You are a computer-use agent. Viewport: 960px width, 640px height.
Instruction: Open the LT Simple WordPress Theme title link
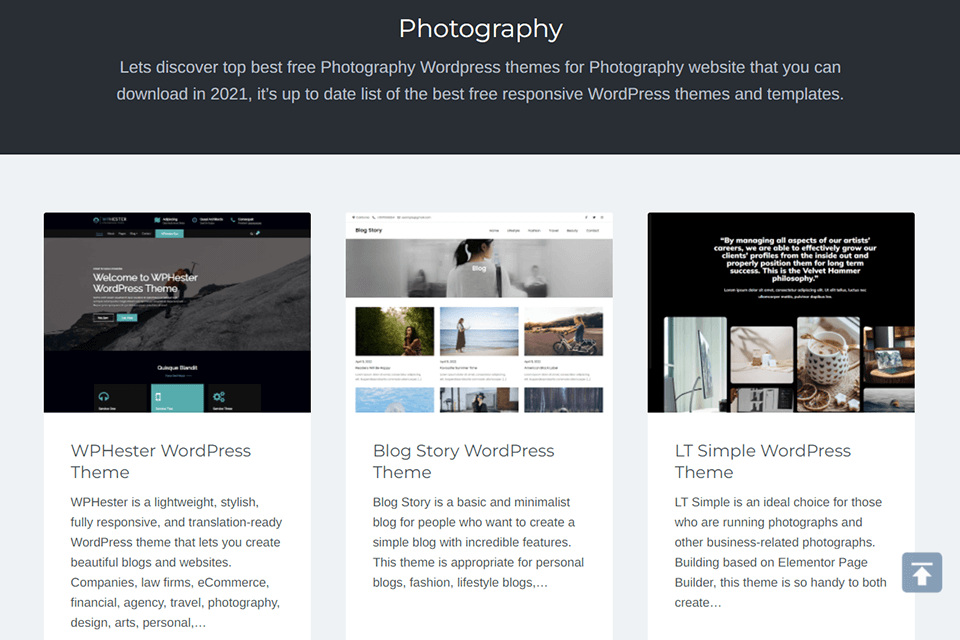pyautogui.click(x=763, y=461)
